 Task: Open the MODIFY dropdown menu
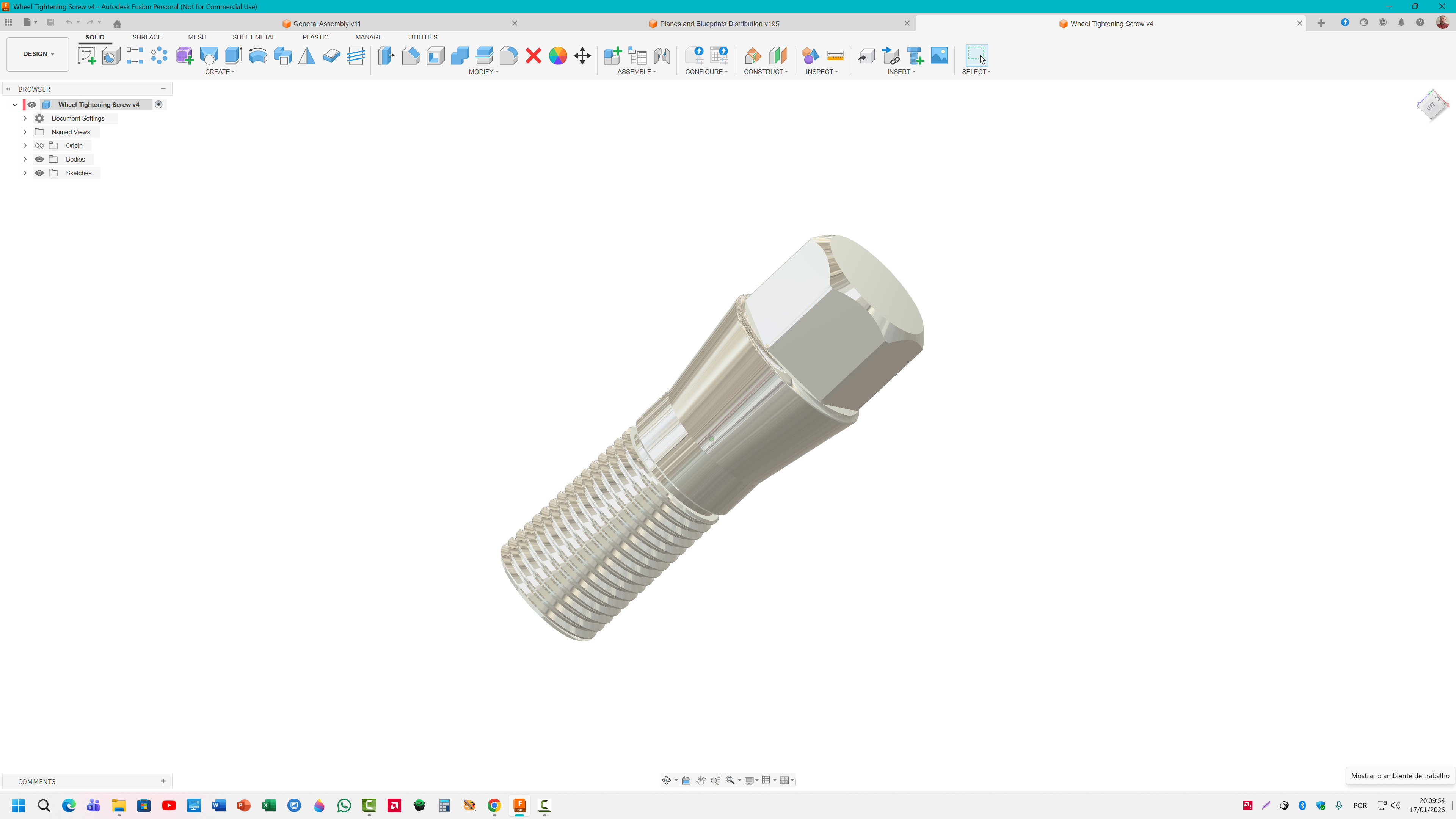[483, 72]
